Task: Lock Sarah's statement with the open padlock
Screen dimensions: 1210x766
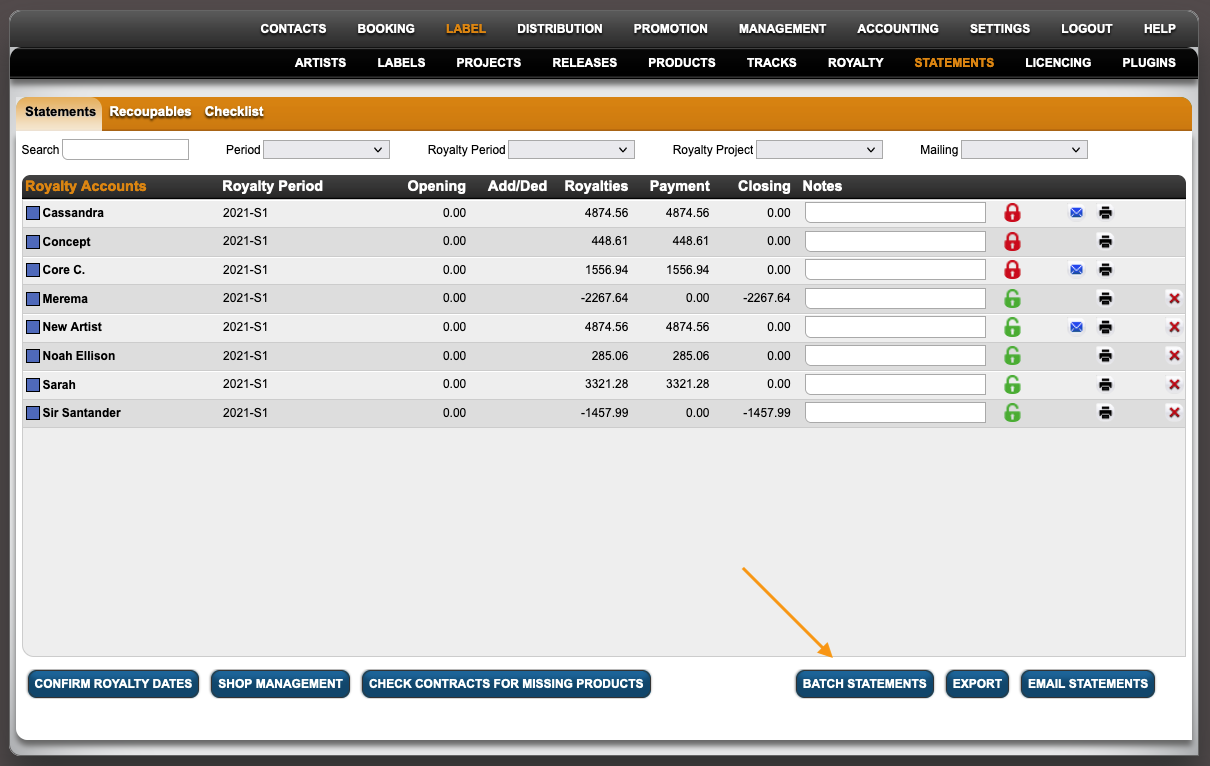Action: click(x=1012, y=384)
